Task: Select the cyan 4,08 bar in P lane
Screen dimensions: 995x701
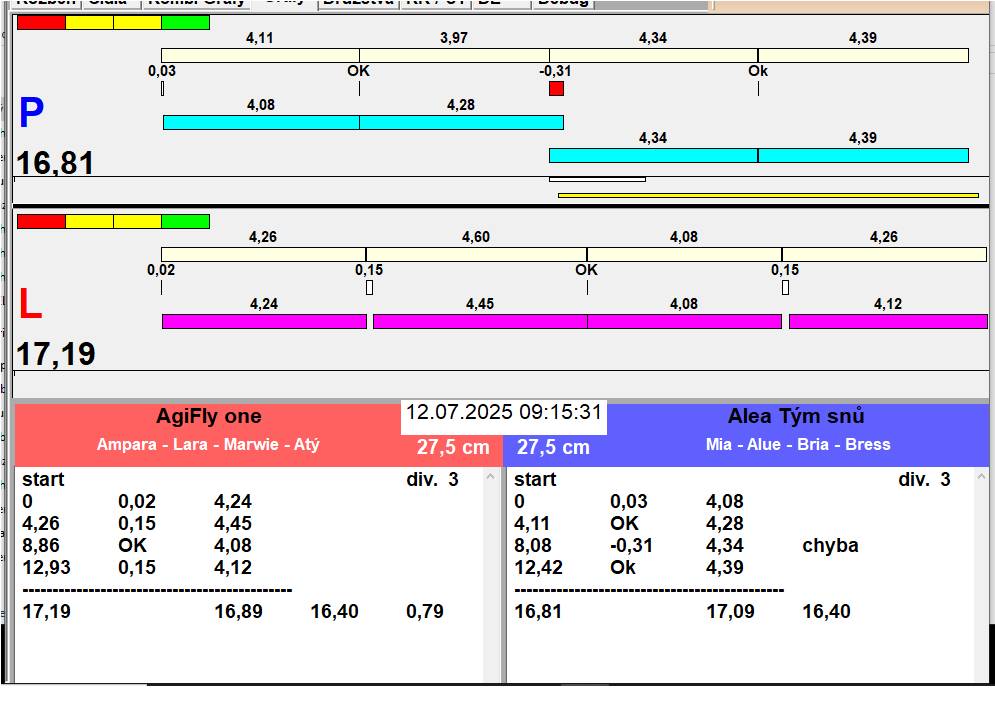Action: [x=260, y=122]
